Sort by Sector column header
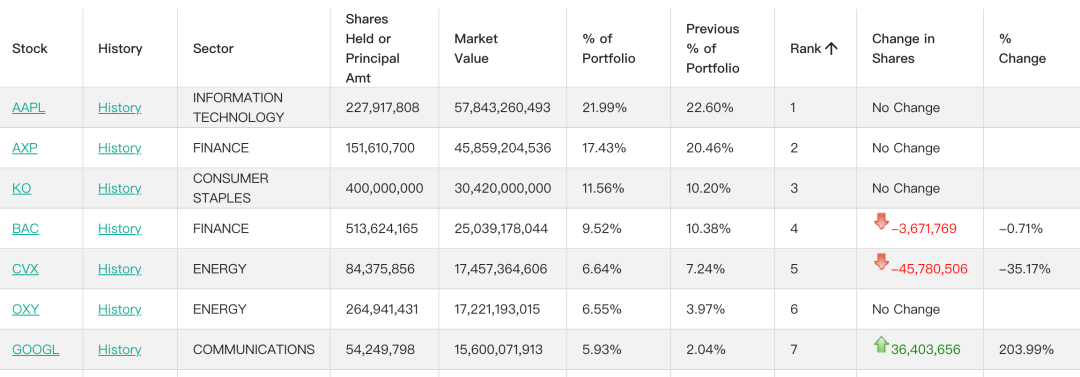The width and height of the screenshot is (1080, 377). 213,48
